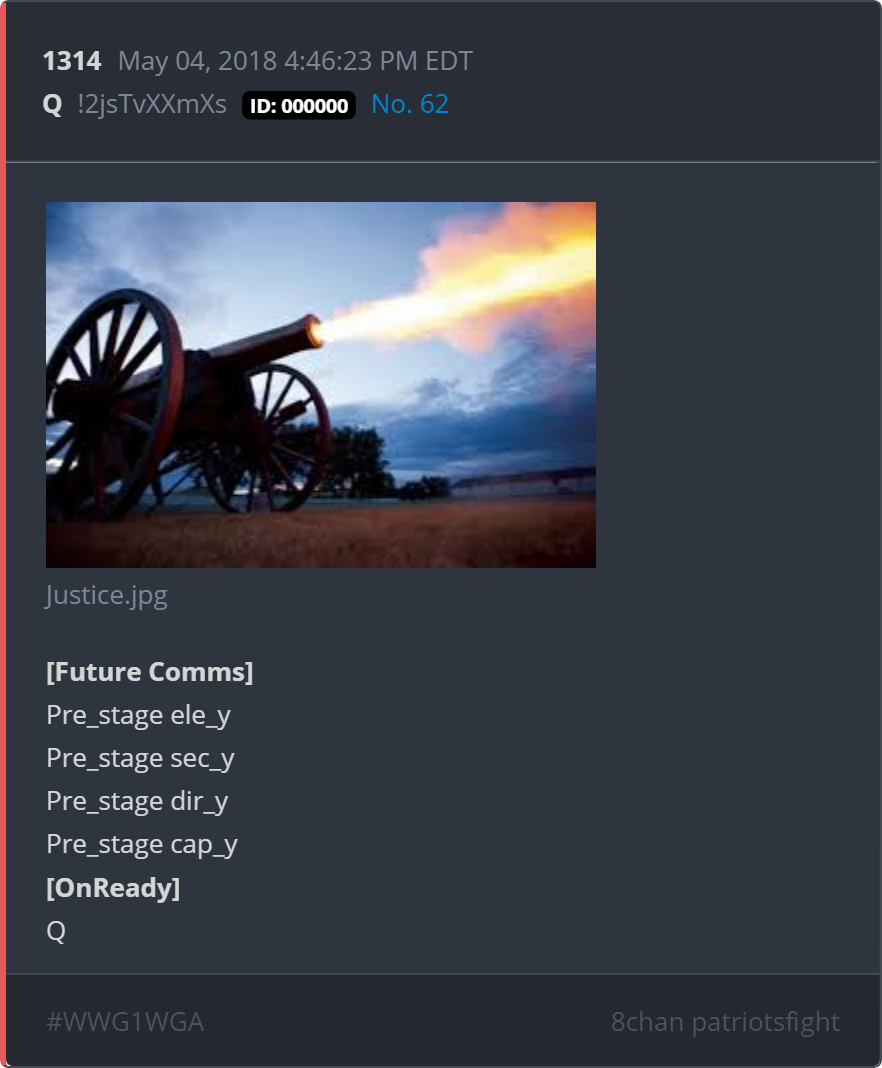
Task: Click the 8chan patriotsfight source label
Action: pos(725,1022)
